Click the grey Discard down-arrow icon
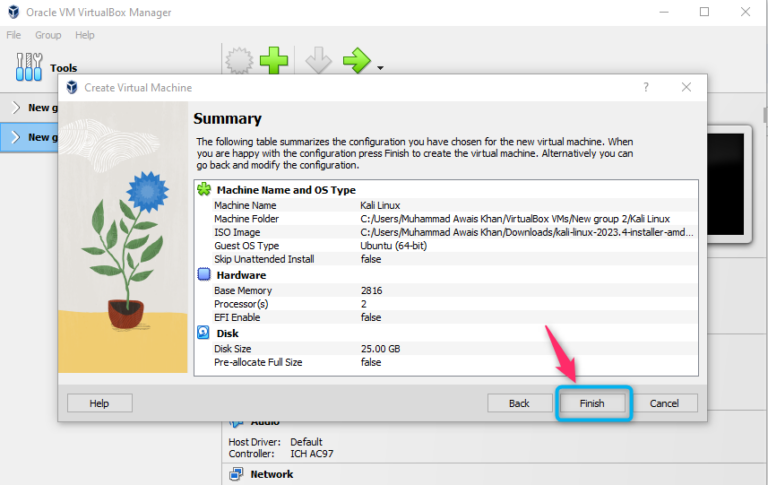 317,62
